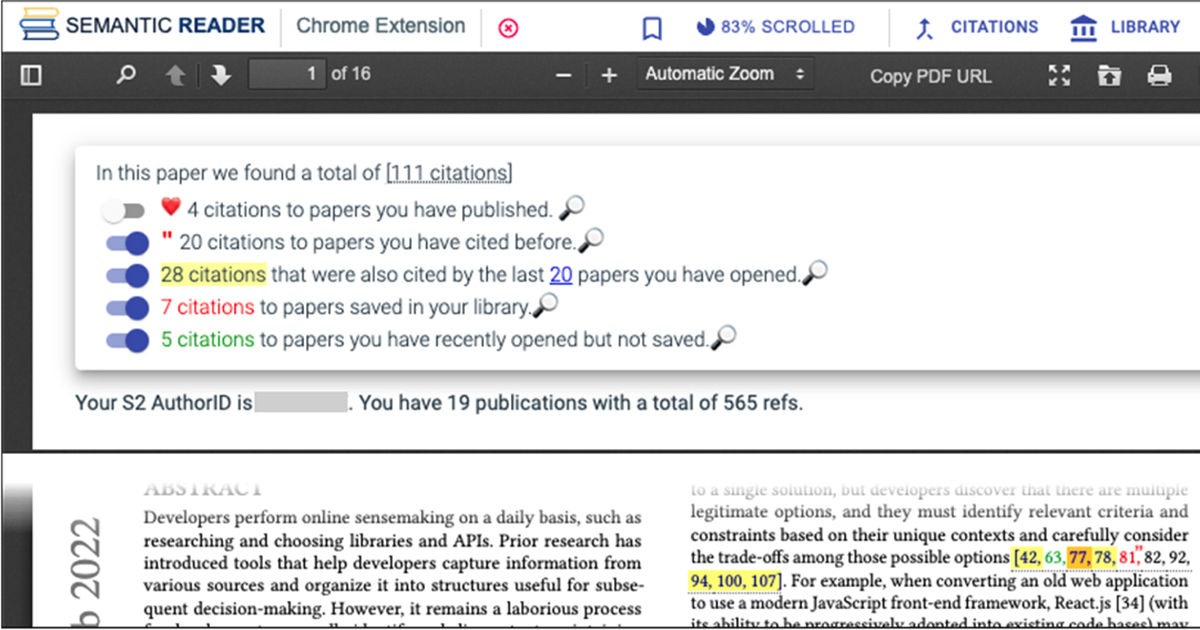Turn off papers saved in library toggle
Screen dimensions: 1200x630
tap(127, 308)
